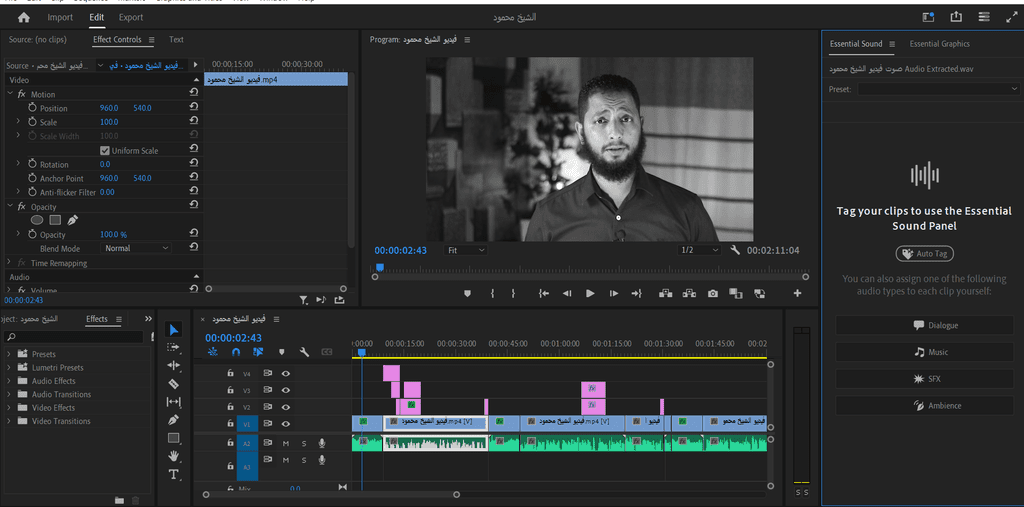Select the Type tool
Viewport: 1024px width, 507px height.
pos(173,474)
